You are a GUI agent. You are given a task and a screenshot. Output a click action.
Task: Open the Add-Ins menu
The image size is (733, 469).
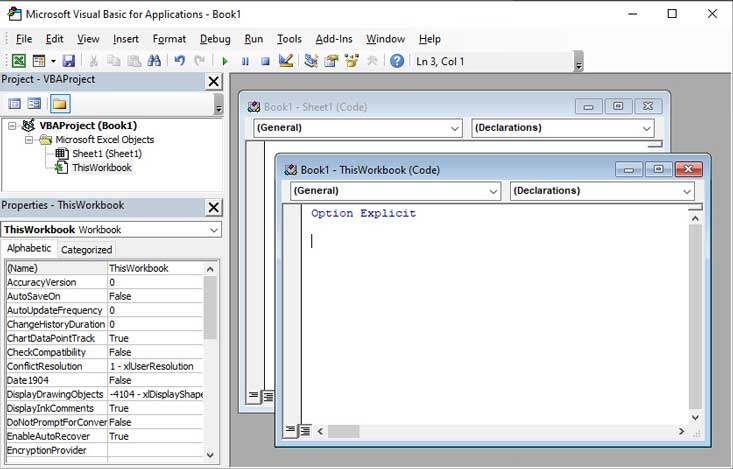pyautogui.click(x=334, y=39)
